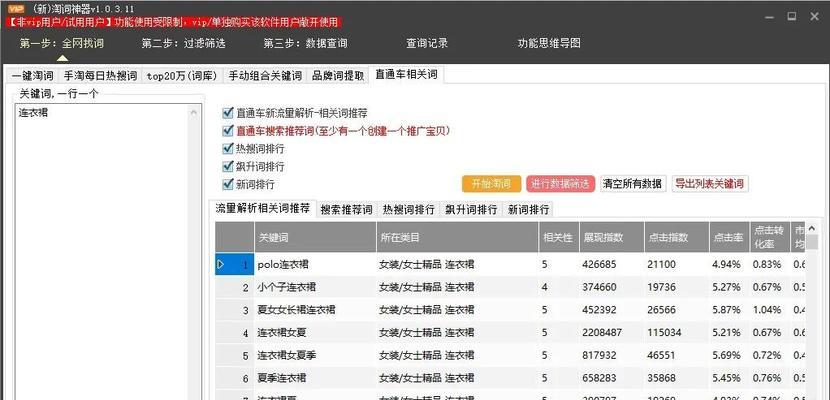Click the 开始淘词 button
The image size is (830, 400).
pos(492,184)
